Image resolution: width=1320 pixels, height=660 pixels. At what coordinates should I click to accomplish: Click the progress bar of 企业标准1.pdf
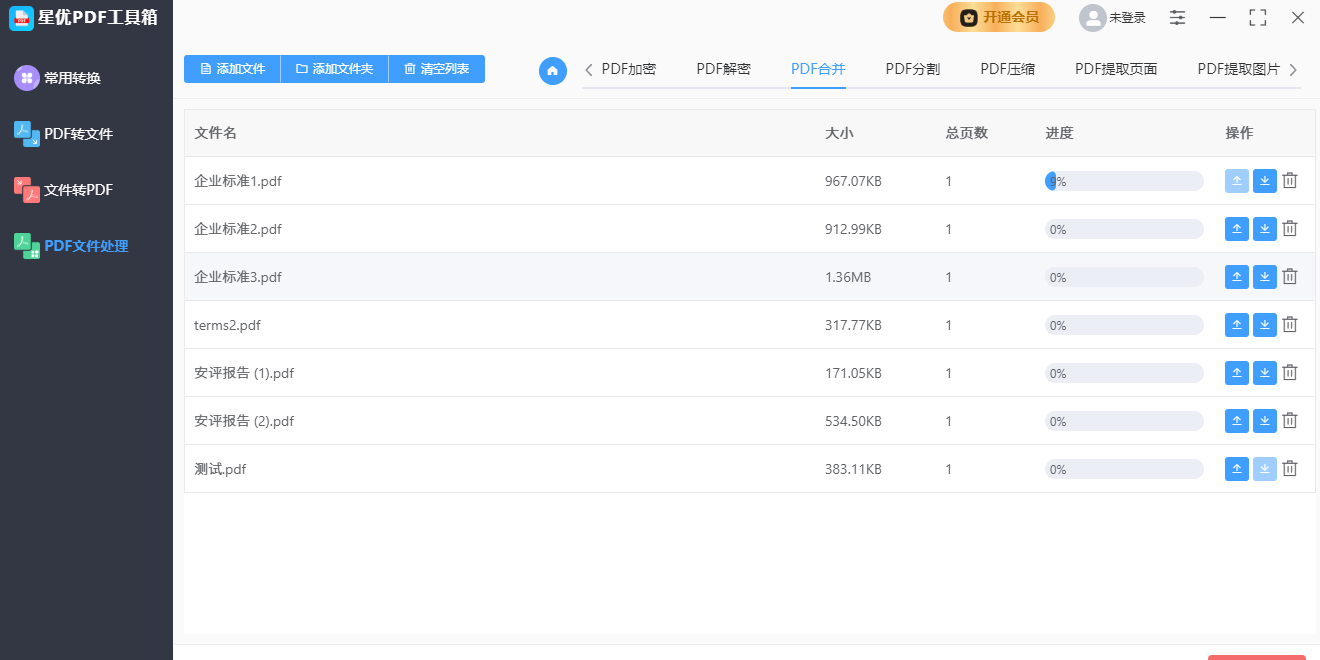point(1124,181)
